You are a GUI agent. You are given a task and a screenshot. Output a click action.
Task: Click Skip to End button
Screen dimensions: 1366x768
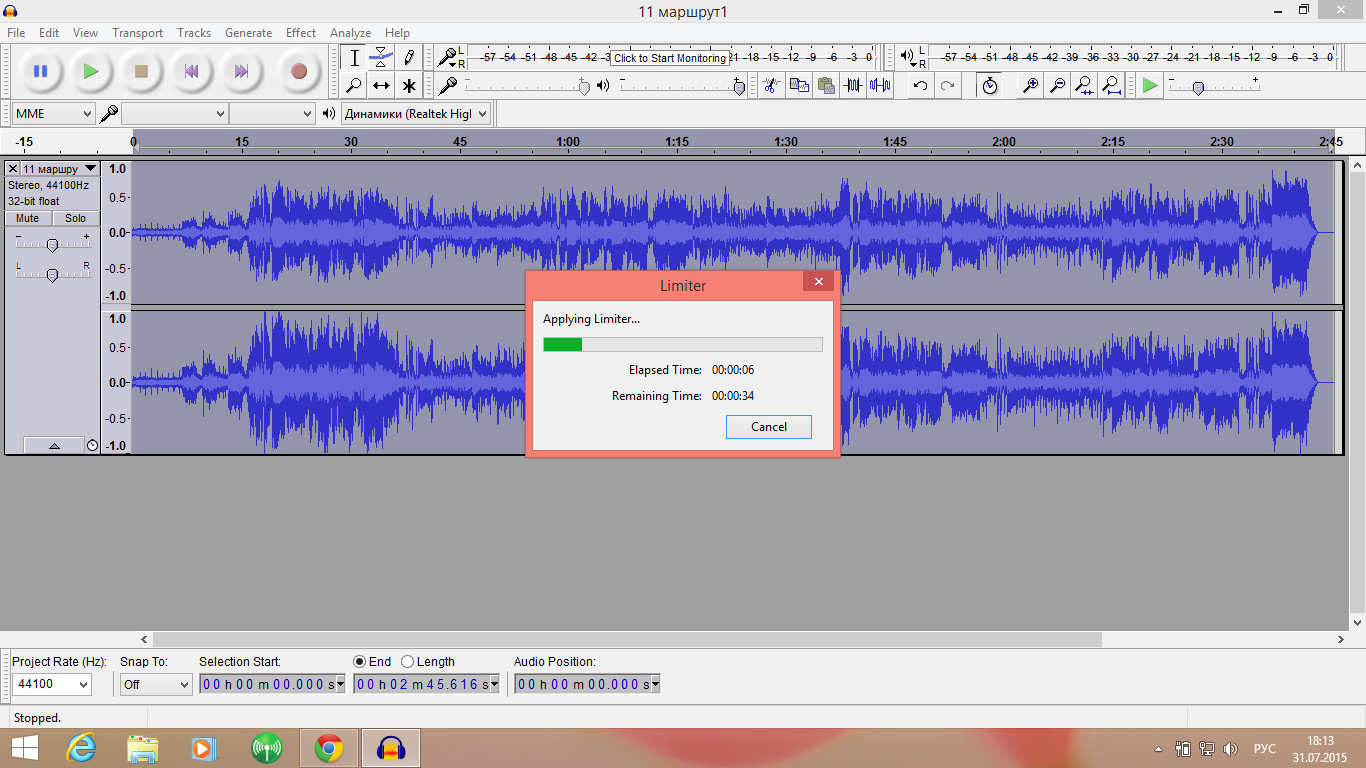click(x=241, y=71)
